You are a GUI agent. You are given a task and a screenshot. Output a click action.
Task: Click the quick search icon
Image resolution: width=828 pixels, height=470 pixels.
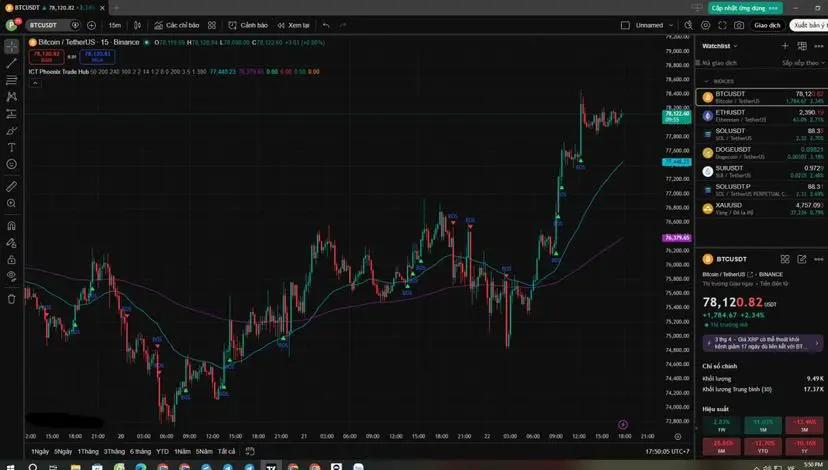point(689,25)
